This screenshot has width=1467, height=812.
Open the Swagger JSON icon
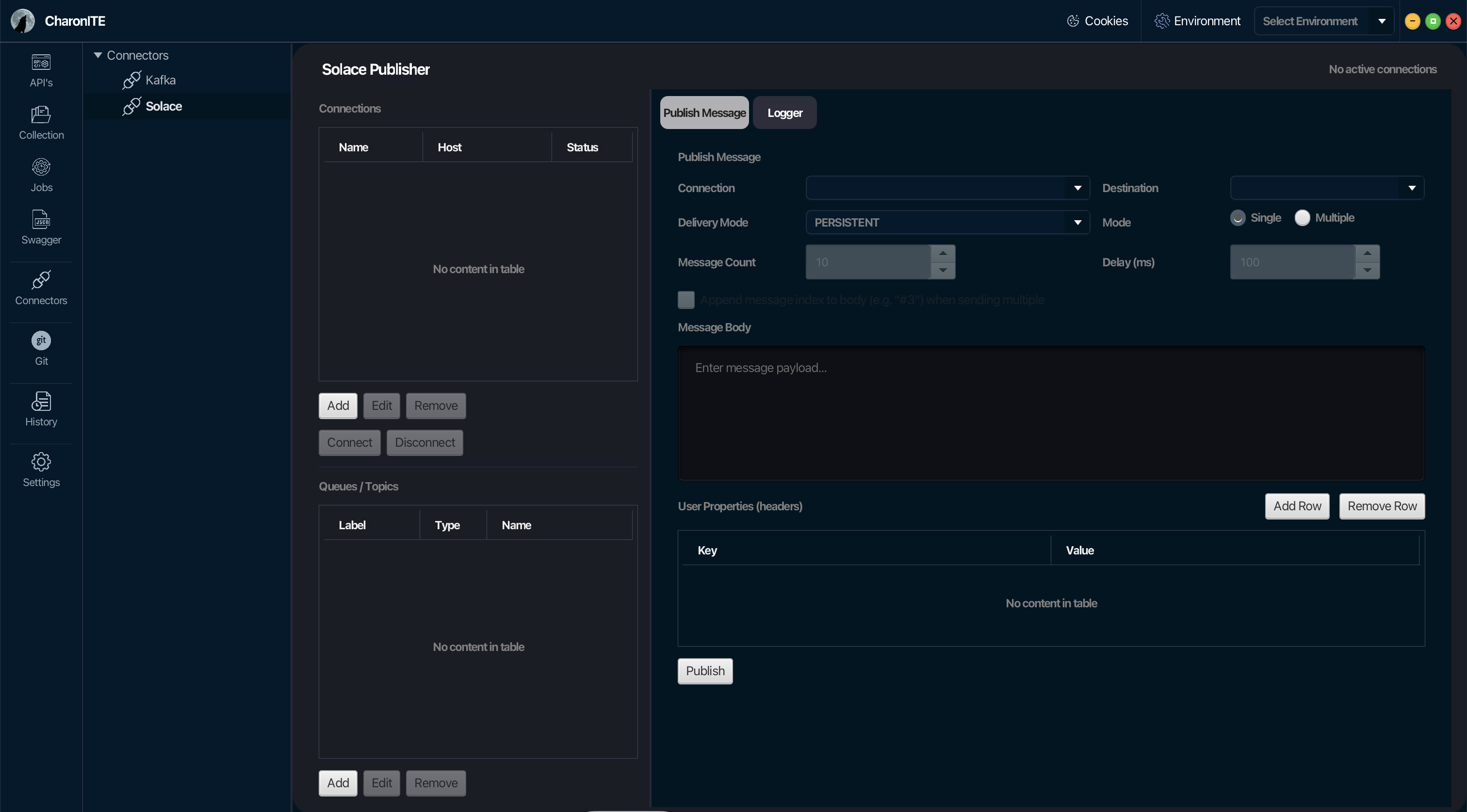tap(41, 219)
